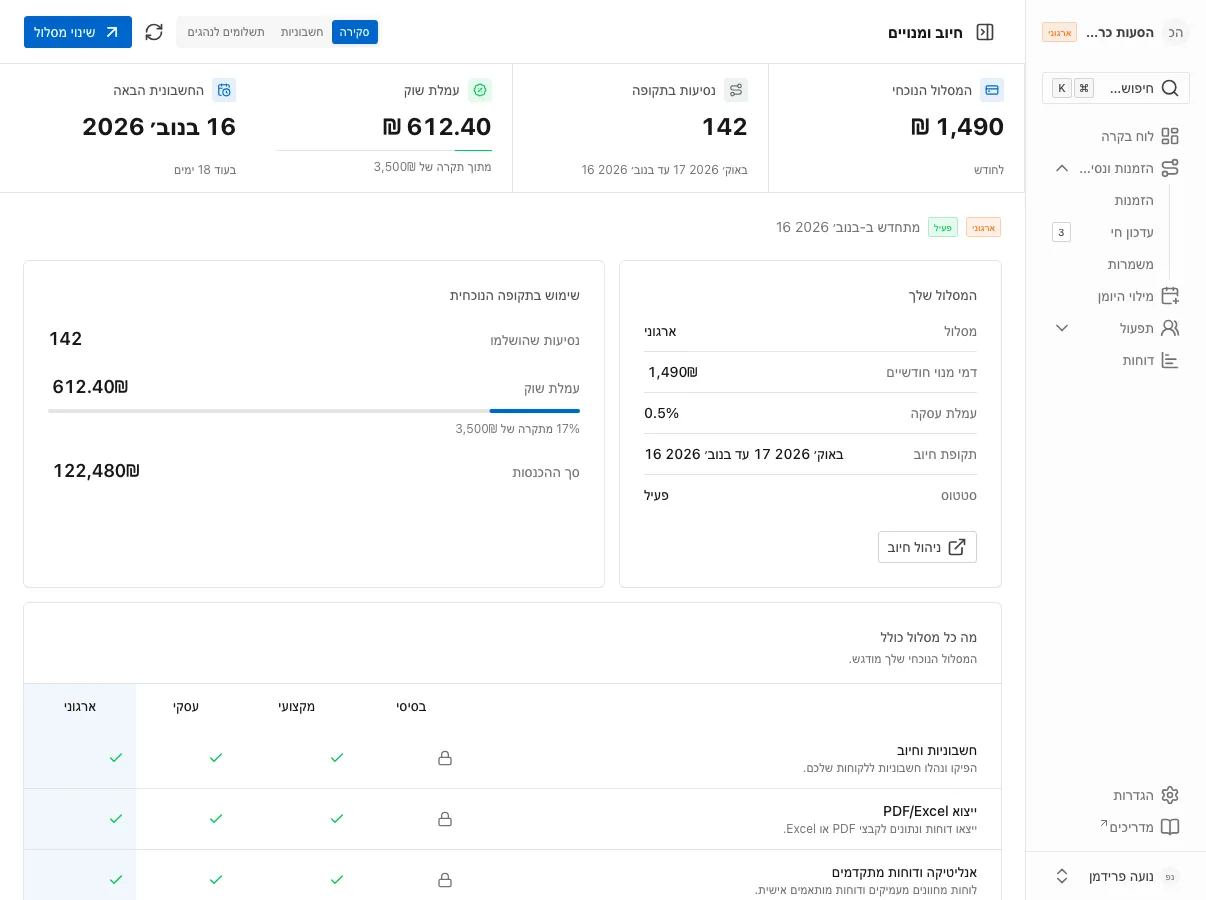Click credit card icon on המסלול הנוכחי
Screen dimensions: 1206x900
point(992,90)
